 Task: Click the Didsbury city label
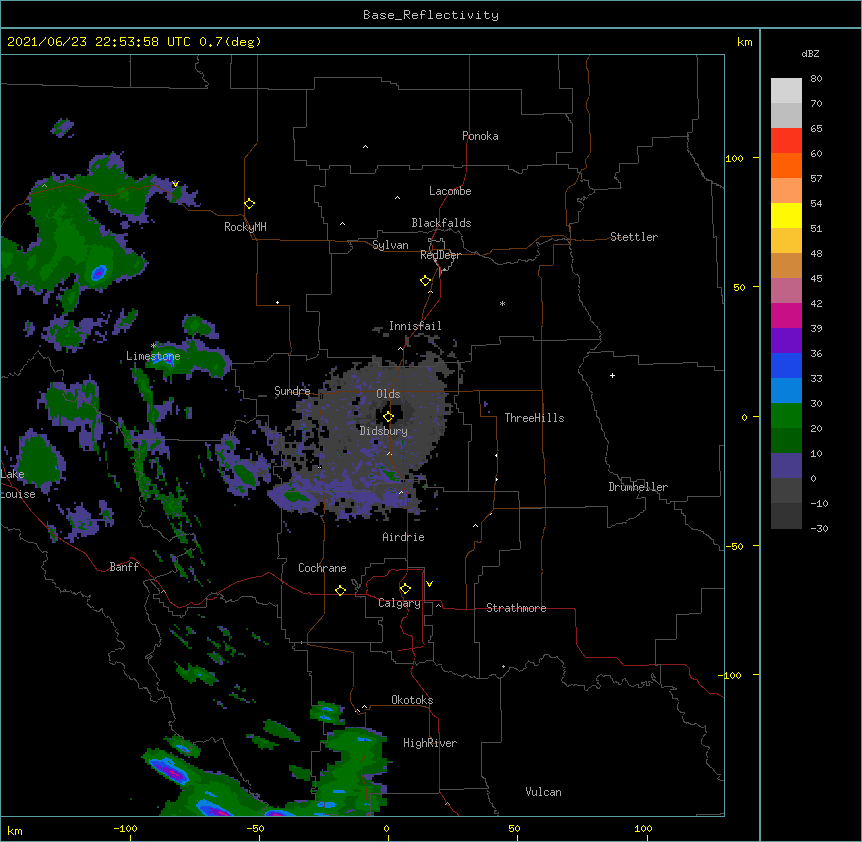coord(384,431)
